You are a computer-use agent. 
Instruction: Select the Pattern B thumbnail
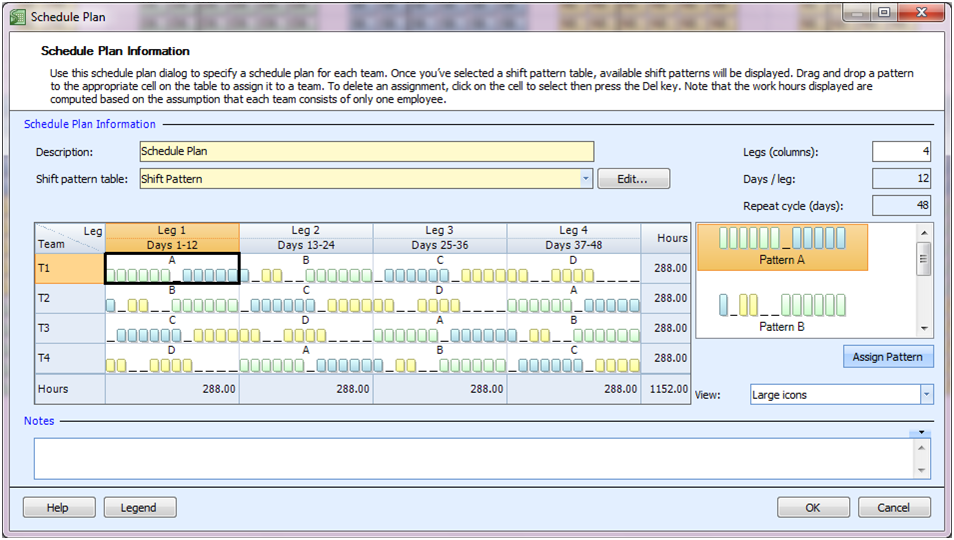coord(782,313)
